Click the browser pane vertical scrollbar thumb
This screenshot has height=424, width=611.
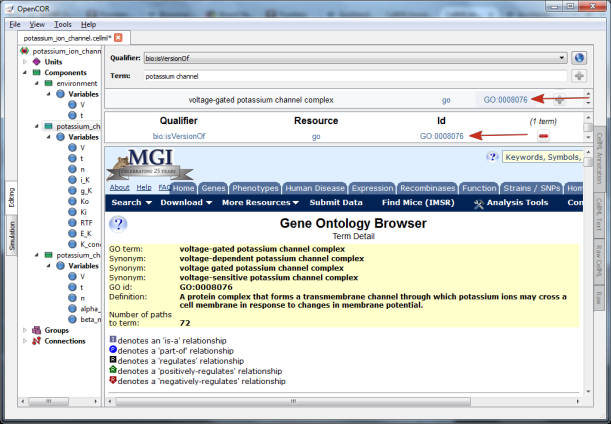coord(588,161)
